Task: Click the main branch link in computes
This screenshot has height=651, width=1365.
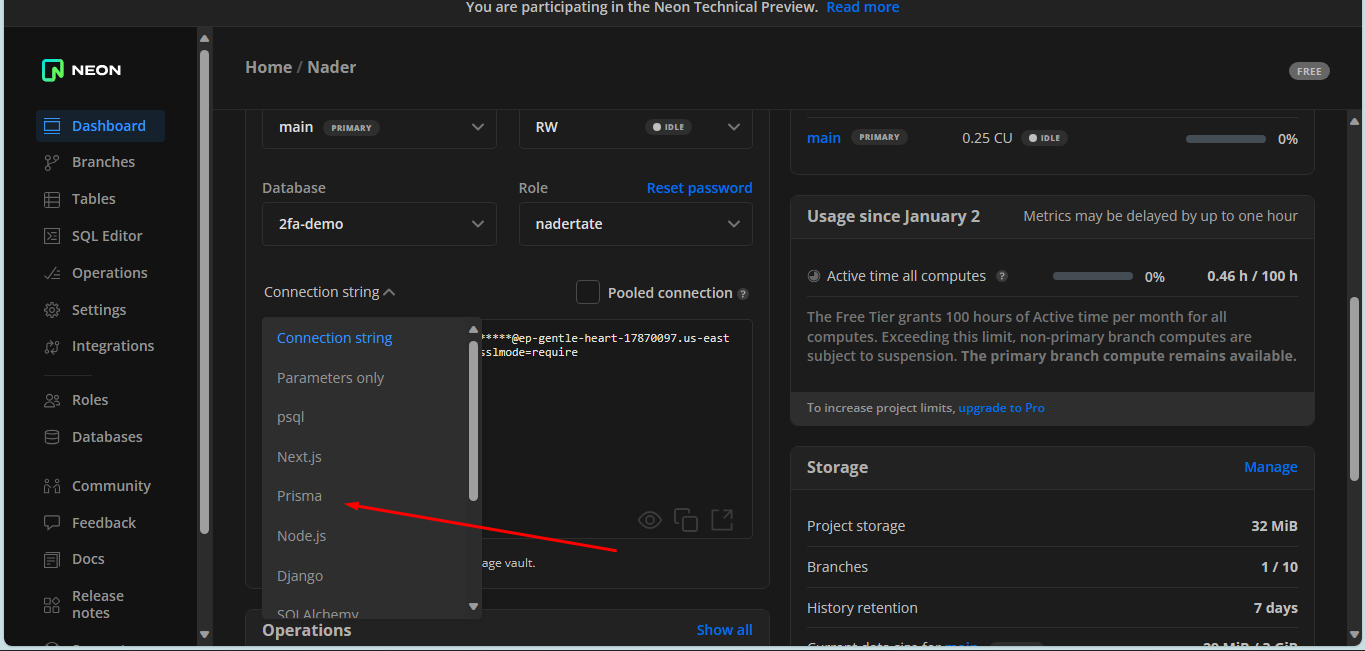Action: click(x=823, y=138)
